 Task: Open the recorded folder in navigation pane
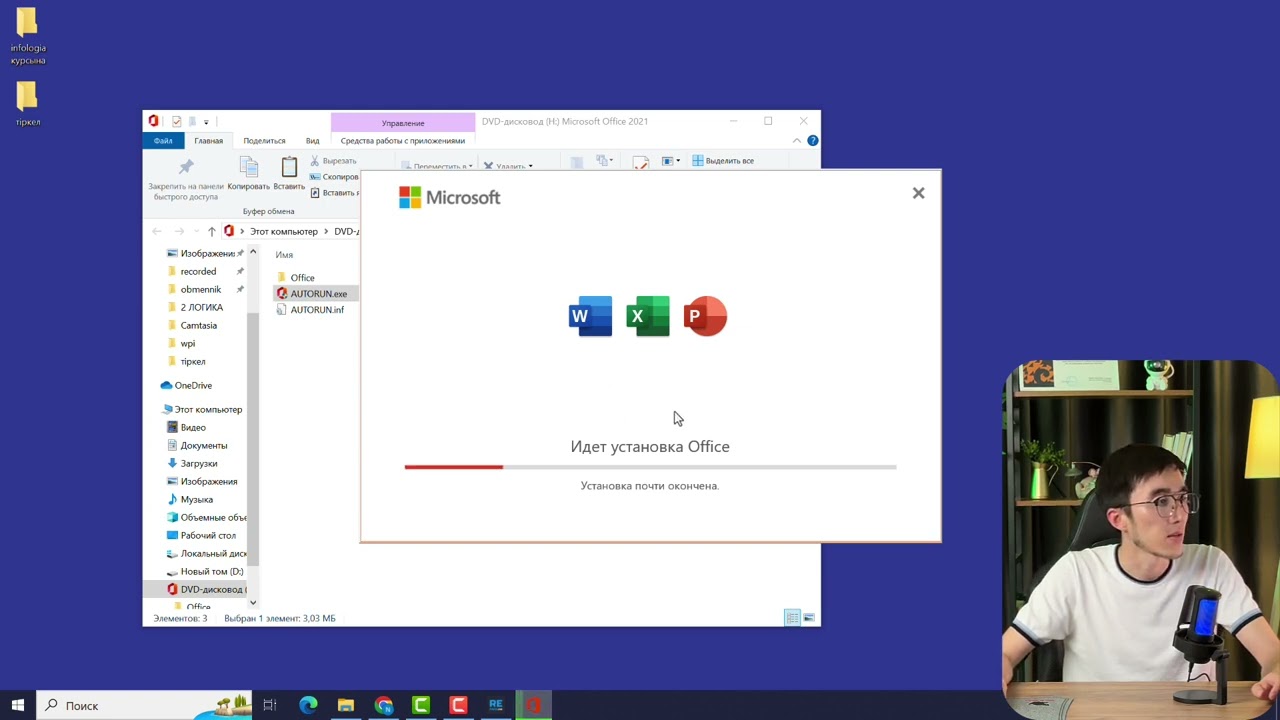[x=198, y=272]
